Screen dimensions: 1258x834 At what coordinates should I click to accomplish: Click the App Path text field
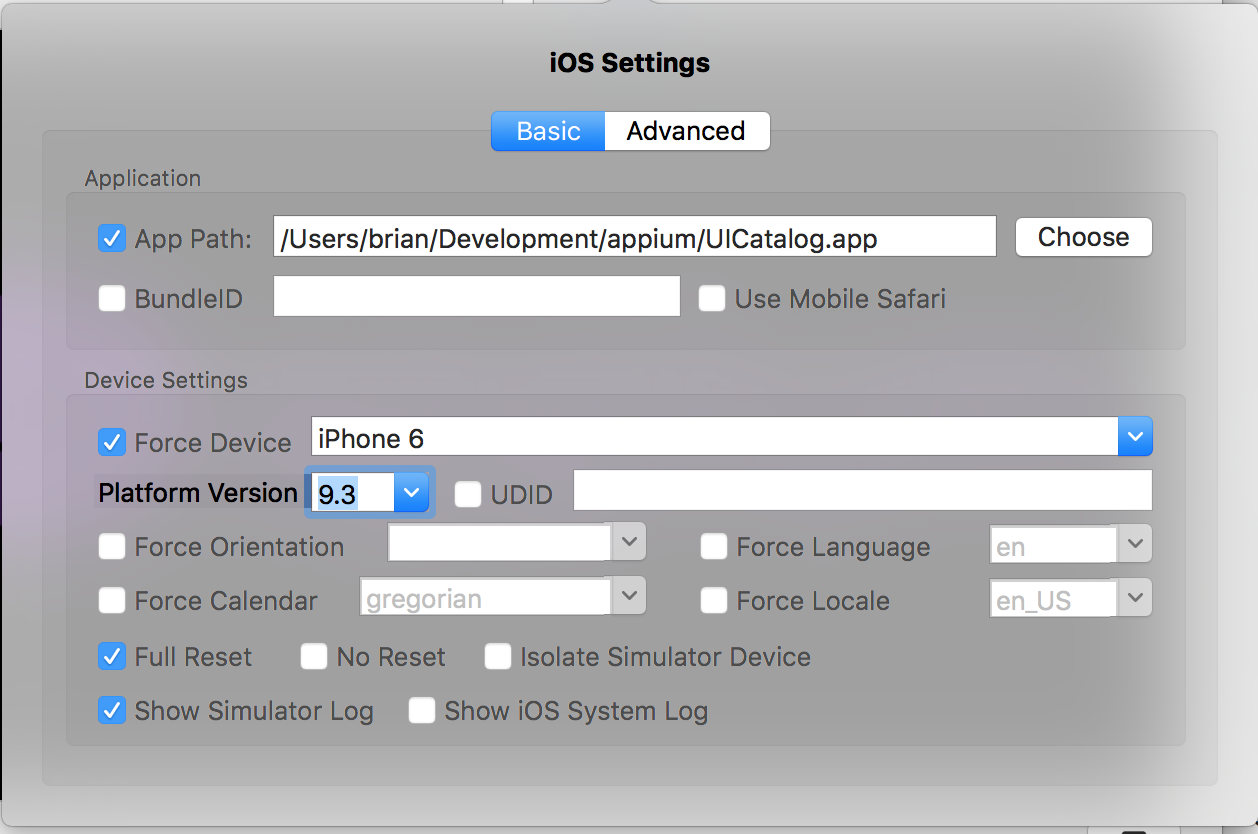click(x=635, y=239)
